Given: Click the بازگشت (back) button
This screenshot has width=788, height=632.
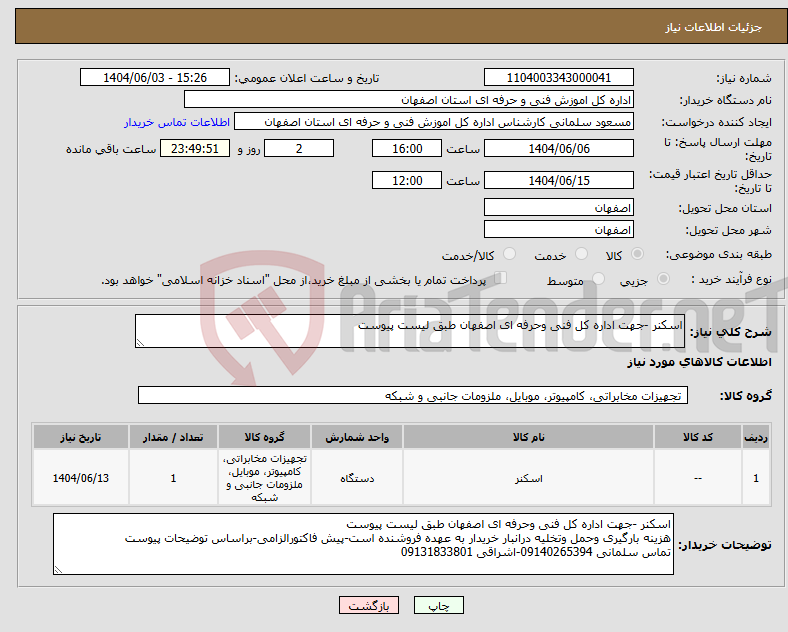Looking at the screenshot, I should point(368,605).
